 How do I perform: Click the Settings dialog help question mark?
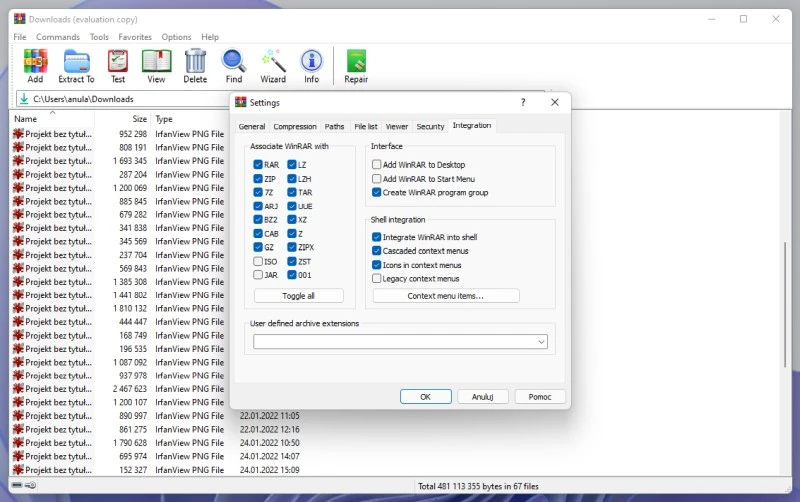tap(523, 103)
